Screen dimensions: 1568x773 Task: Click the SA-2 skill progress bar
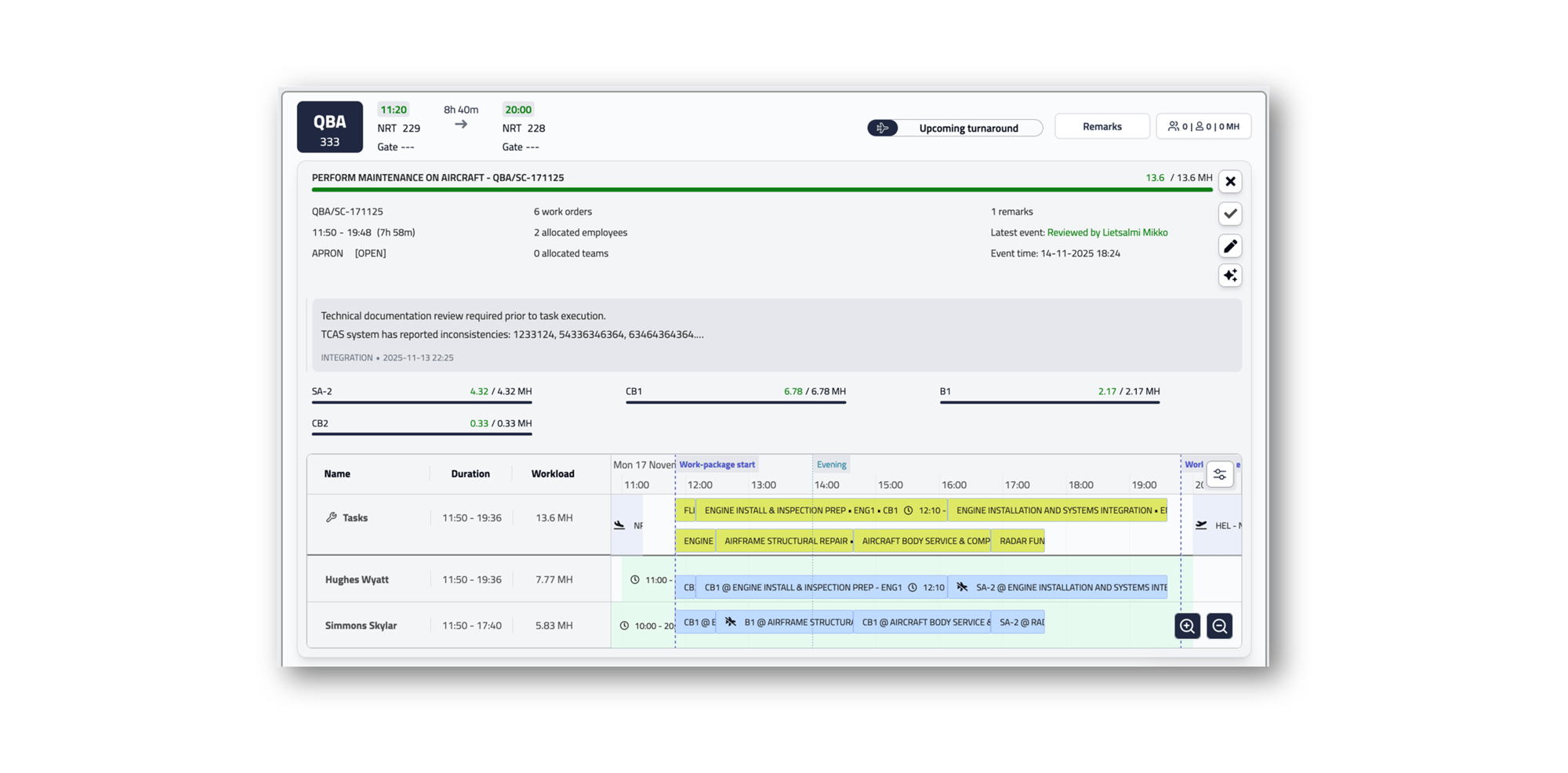422,401
